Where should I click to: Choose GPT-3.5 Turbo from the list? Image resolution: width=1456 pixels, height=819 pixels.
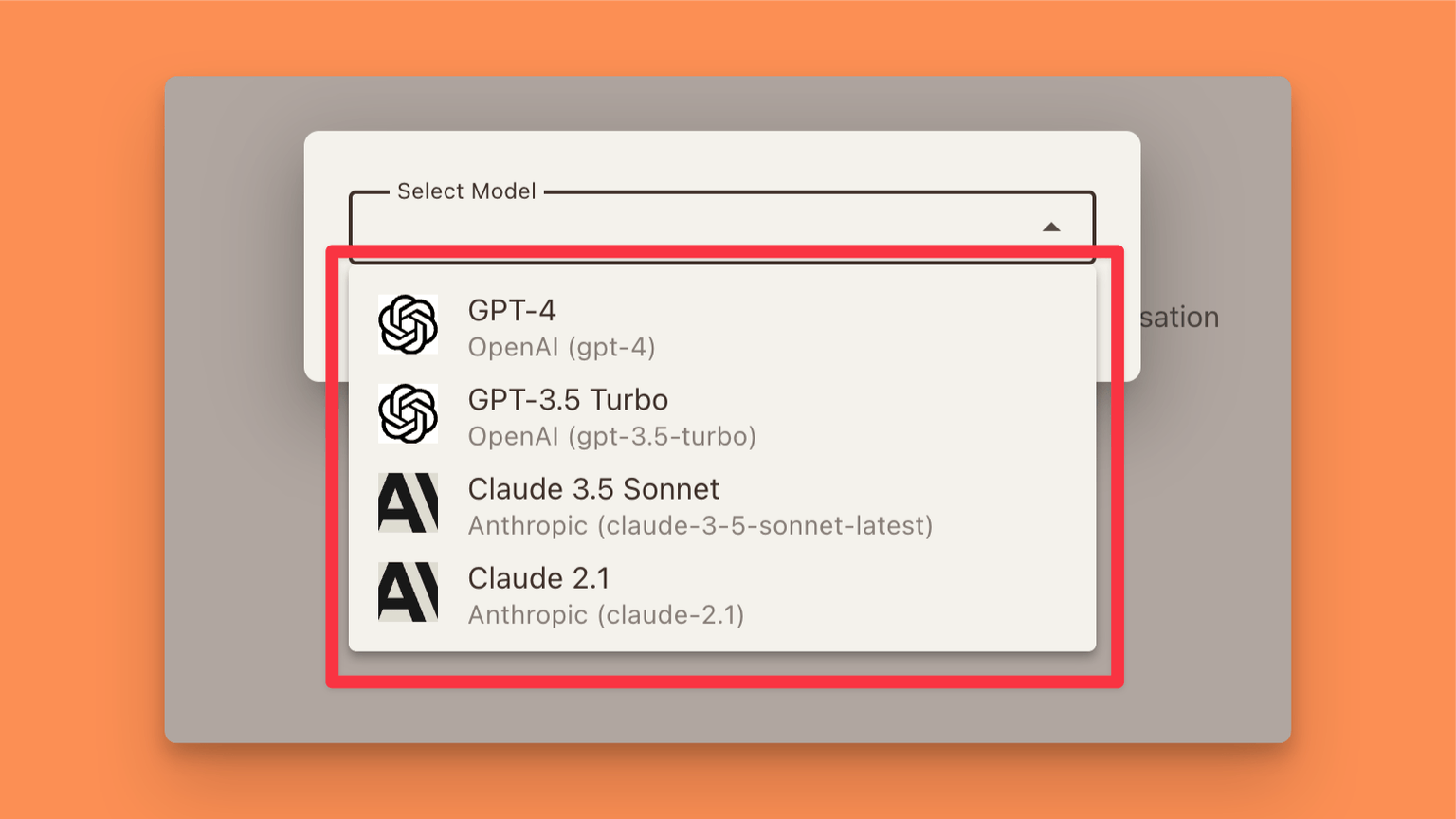pos(568,400)
